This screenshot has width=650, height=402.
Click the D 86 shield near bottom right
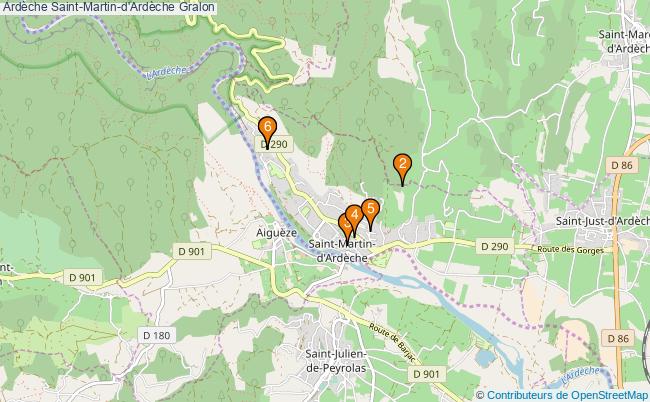(618, 339)
